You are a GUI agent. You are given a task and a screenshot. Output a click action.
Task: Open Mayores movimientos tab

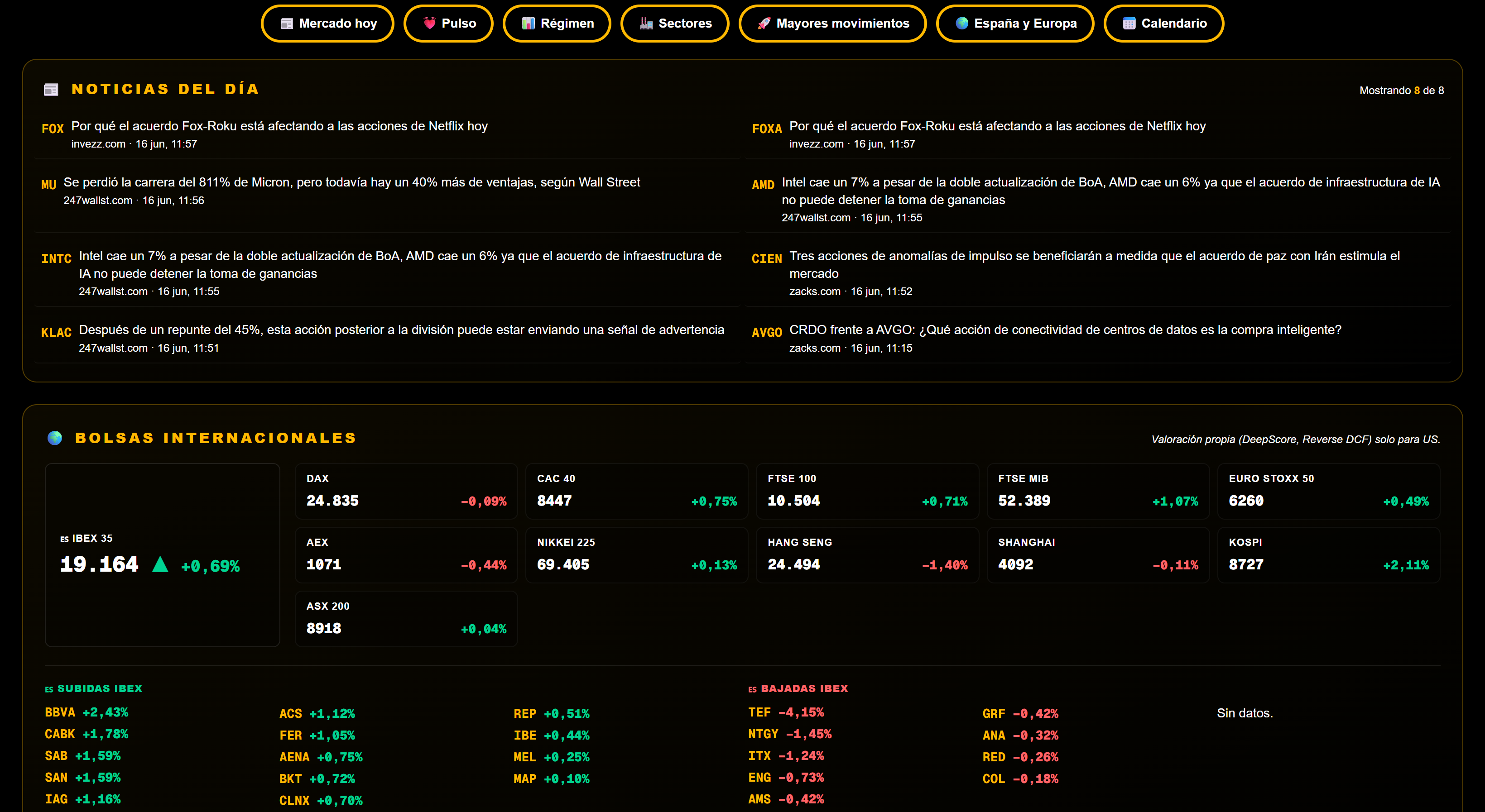[x=833, y=24]
